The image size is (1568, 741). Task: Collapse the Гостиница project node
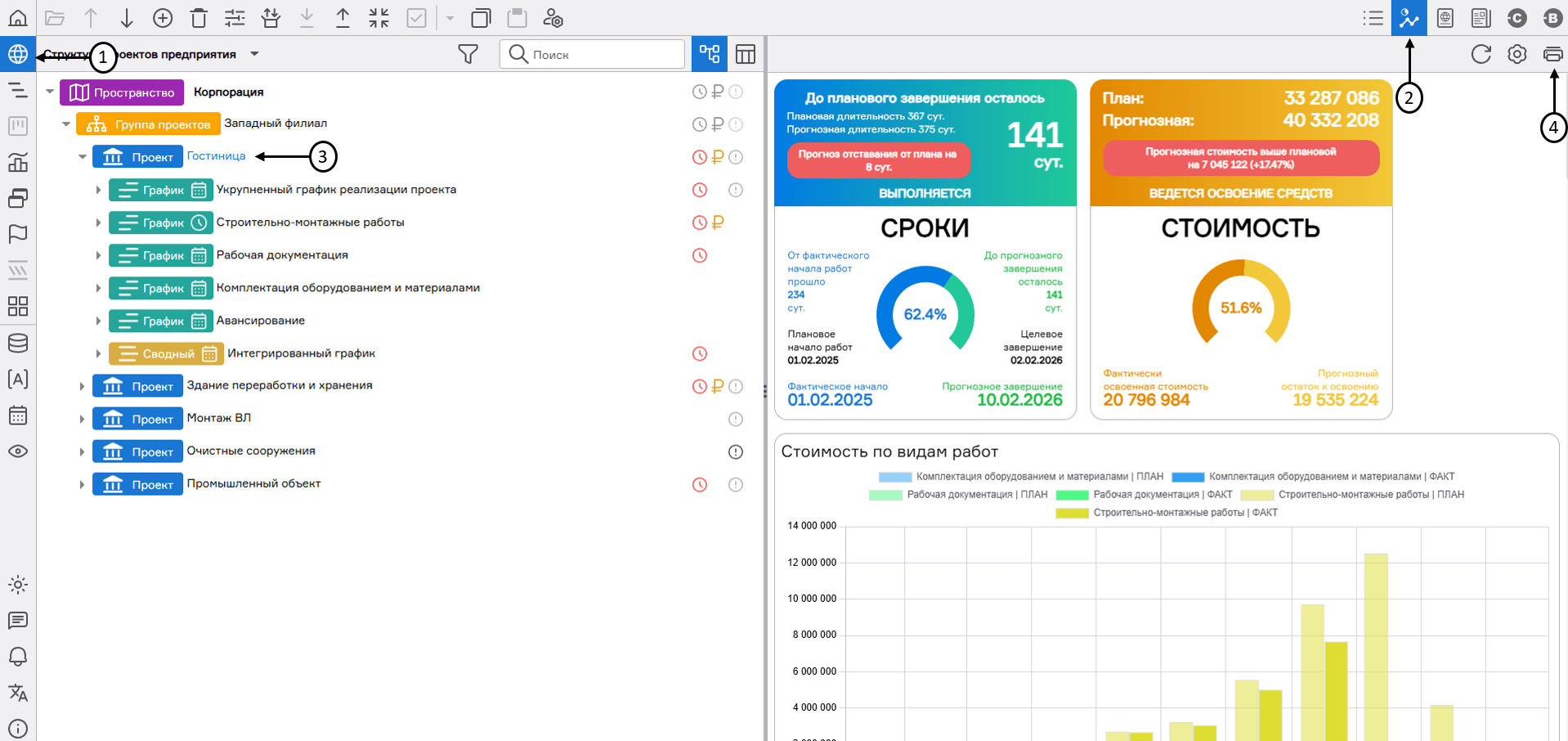tap(83, 157)
